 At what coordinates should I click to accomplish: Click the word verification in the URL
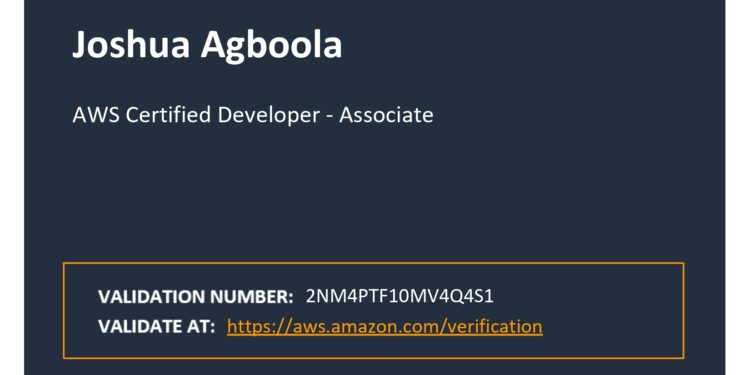[497, 326]
